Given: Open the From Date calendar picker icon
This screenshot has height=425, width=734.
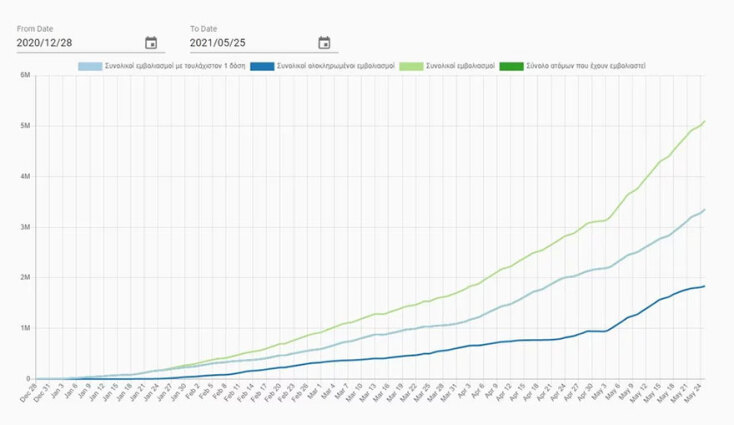Looking at the screenshot, I should 151,43.
